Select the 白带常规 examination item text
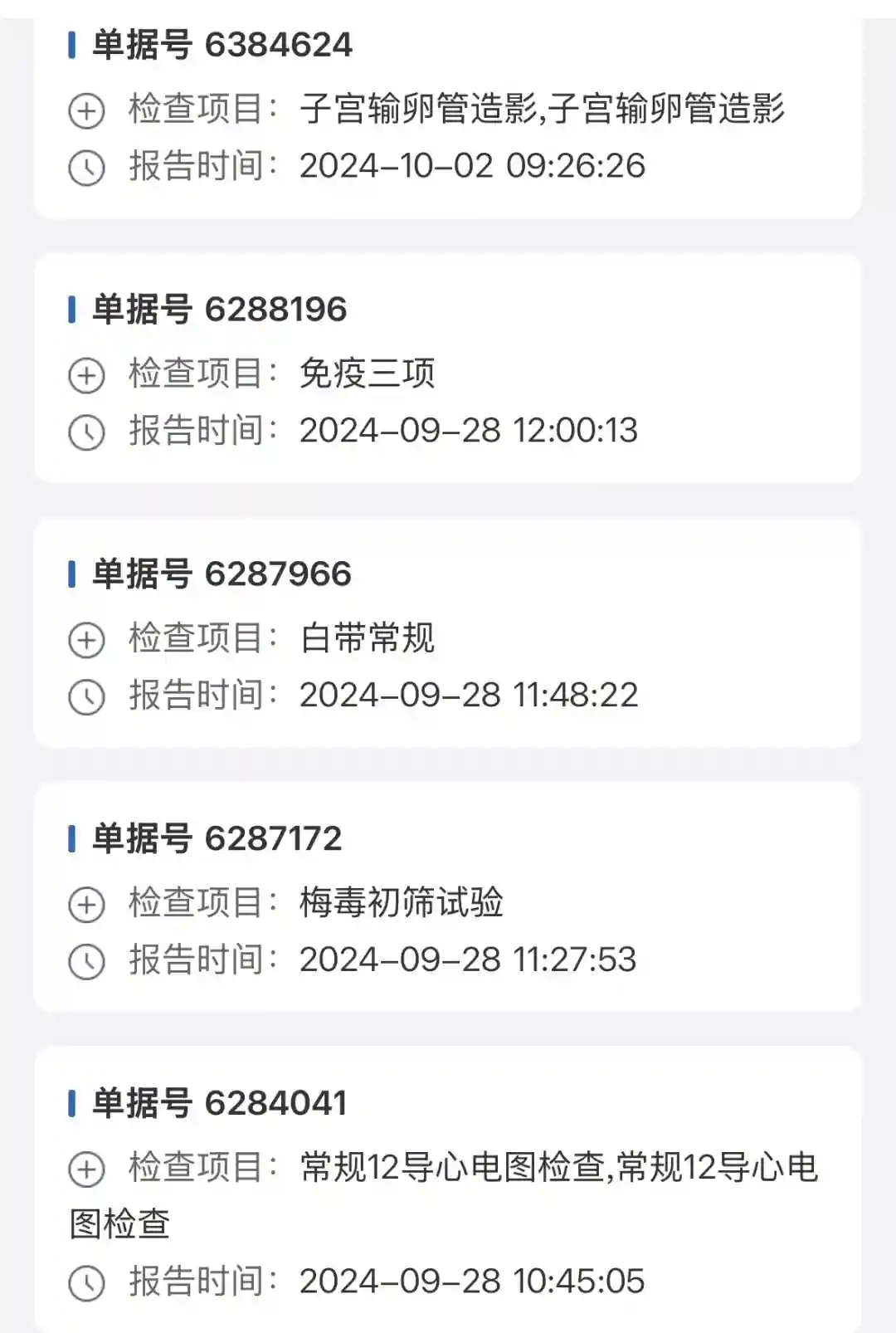The width and height of the screenshot is (896, 1333). click(368, 638)
